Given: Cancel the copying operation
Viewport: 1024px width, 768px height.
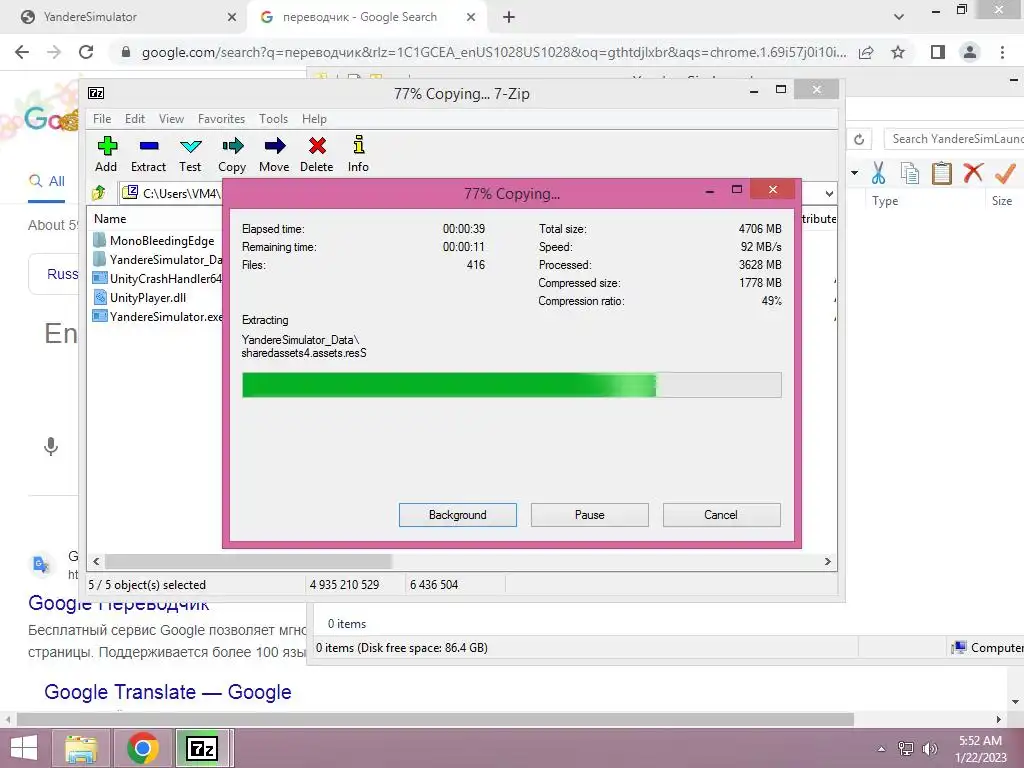Looking at the screenshot, I should coord(722,515).
